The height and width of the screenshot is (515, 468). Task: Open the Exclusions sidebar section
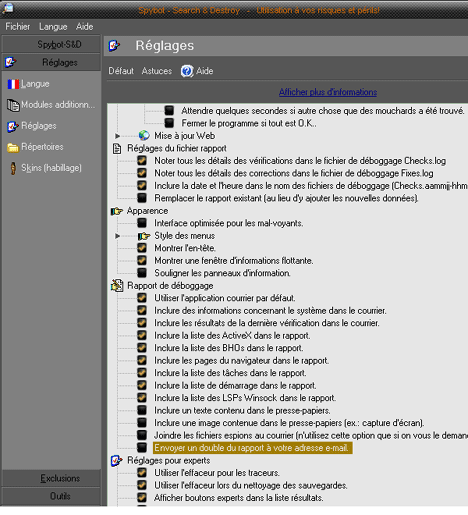51,478
